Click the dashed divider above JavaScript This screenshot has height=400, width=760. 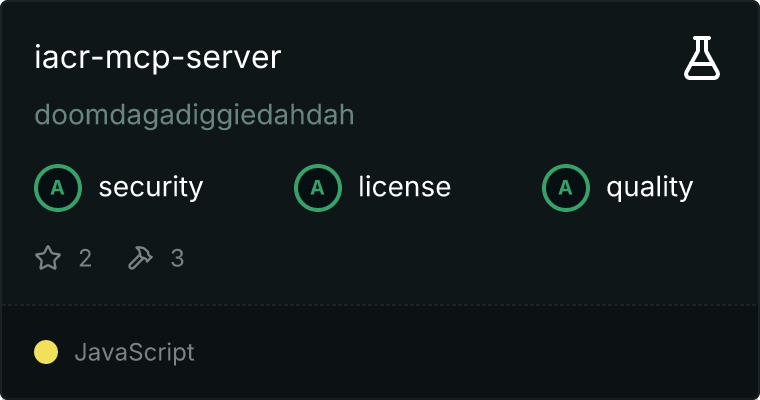pyautogui.click(x=380, y=305)
